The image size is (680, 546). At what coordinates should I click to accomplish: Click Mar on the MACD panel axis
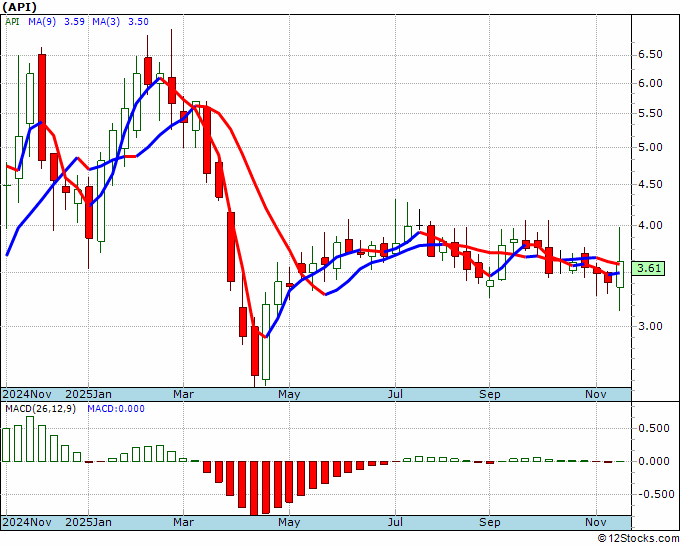coord(183,522)
